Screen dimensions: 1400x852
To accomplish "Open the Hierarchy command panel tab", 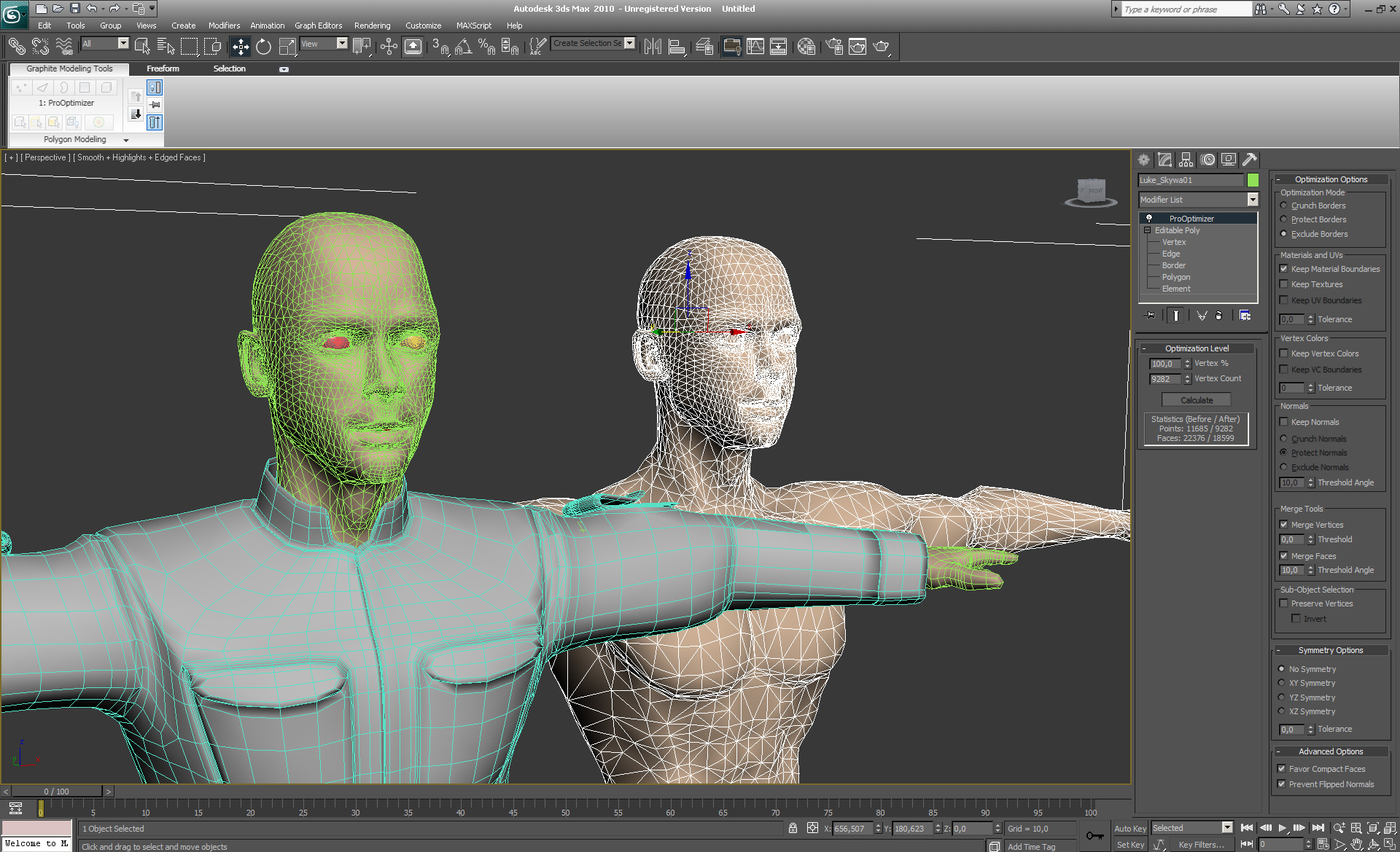I will coord(1186,160).
